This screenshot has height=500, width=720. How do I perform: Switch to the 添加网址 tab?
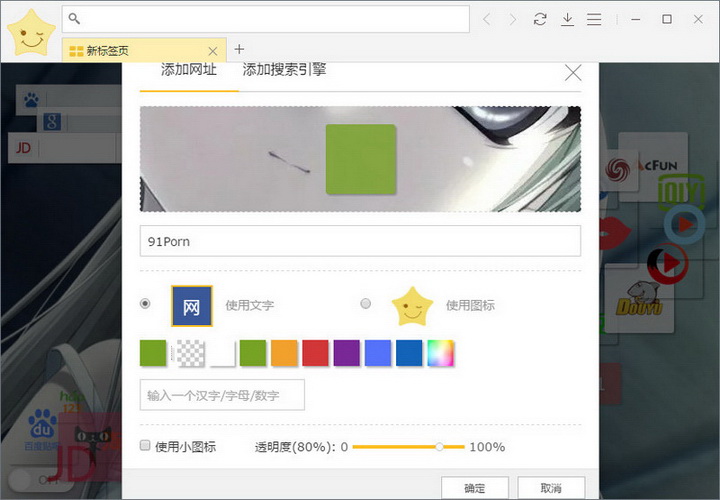(x=189, y=69)
